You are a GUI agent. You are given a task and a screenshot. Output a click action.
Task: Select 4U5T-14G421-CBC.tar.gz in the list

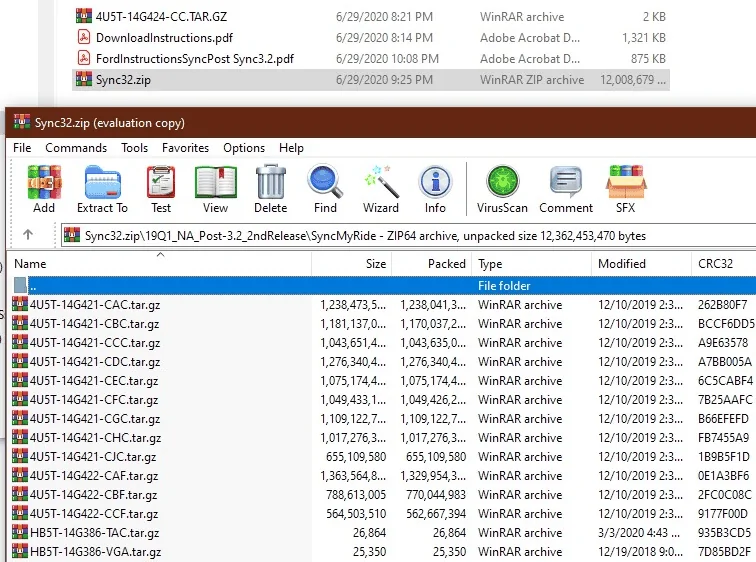[94, 323]
